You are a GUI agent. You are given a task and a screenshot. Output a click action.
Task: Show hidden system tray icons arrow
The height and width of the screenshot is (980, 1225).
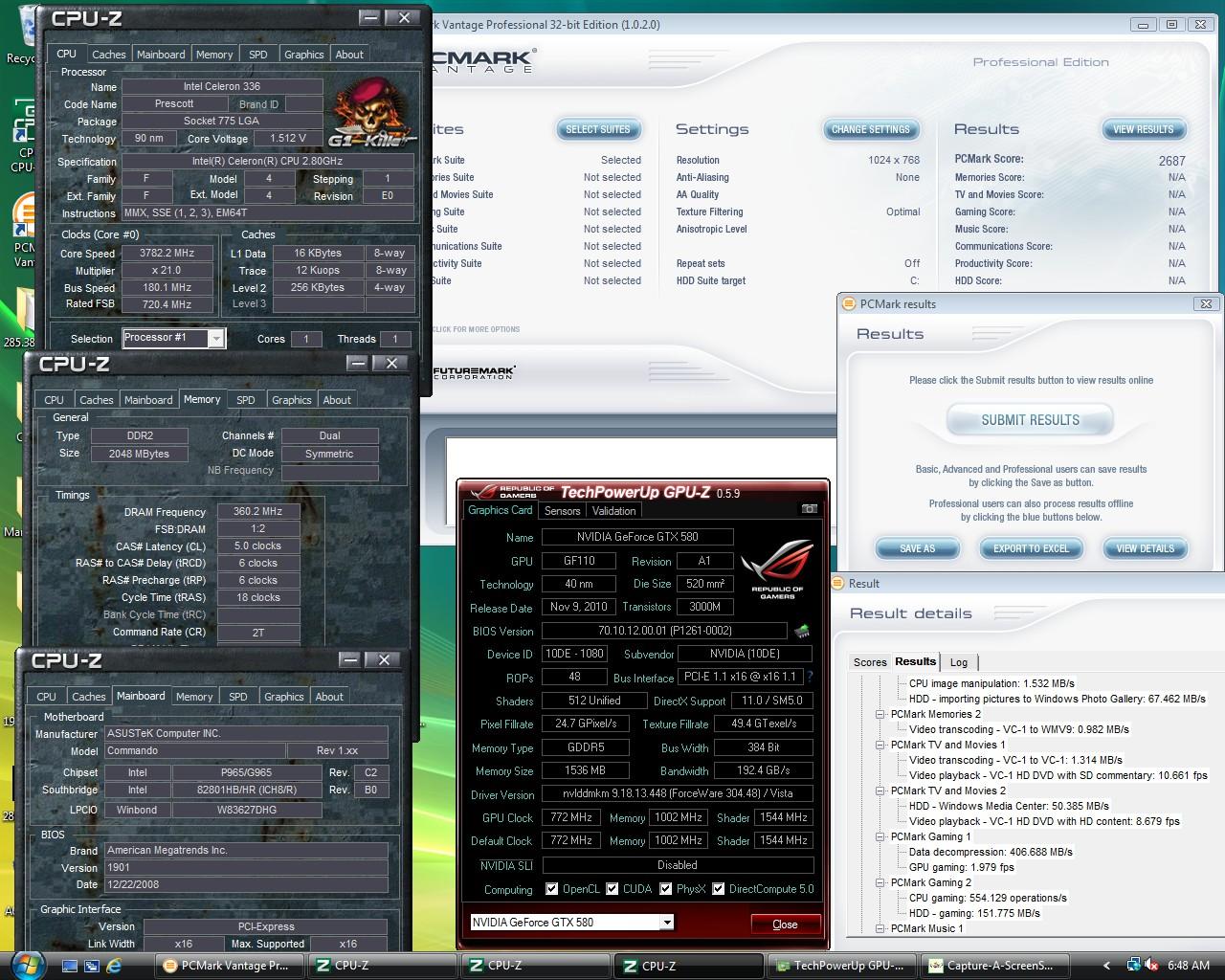pyautogui.click(x=1107, y=966)
